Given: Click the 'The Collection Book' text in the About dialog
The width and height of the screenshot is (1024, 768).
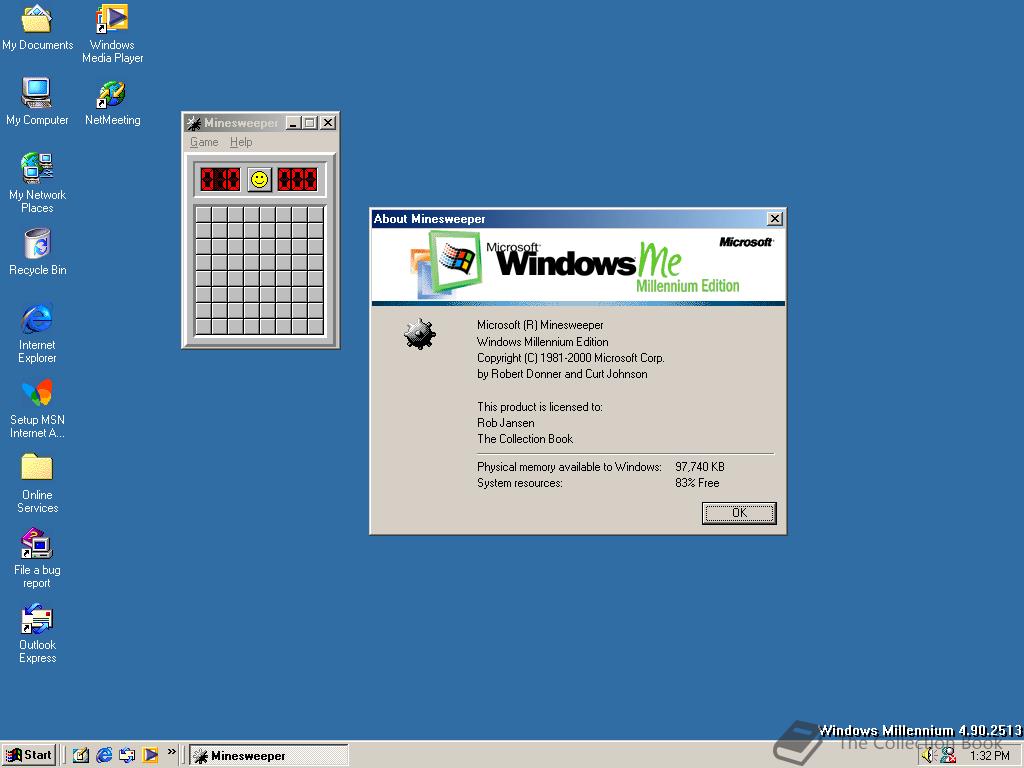Looking at the screenshot, I should pos(524,439).
